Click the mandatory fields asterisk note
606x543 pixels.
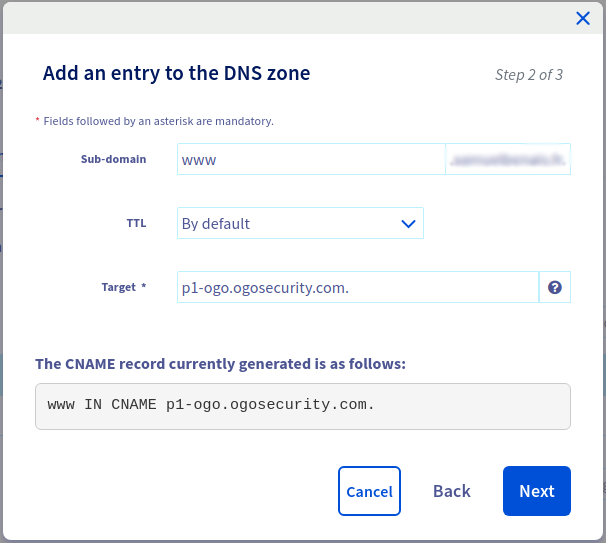point(158,121)
